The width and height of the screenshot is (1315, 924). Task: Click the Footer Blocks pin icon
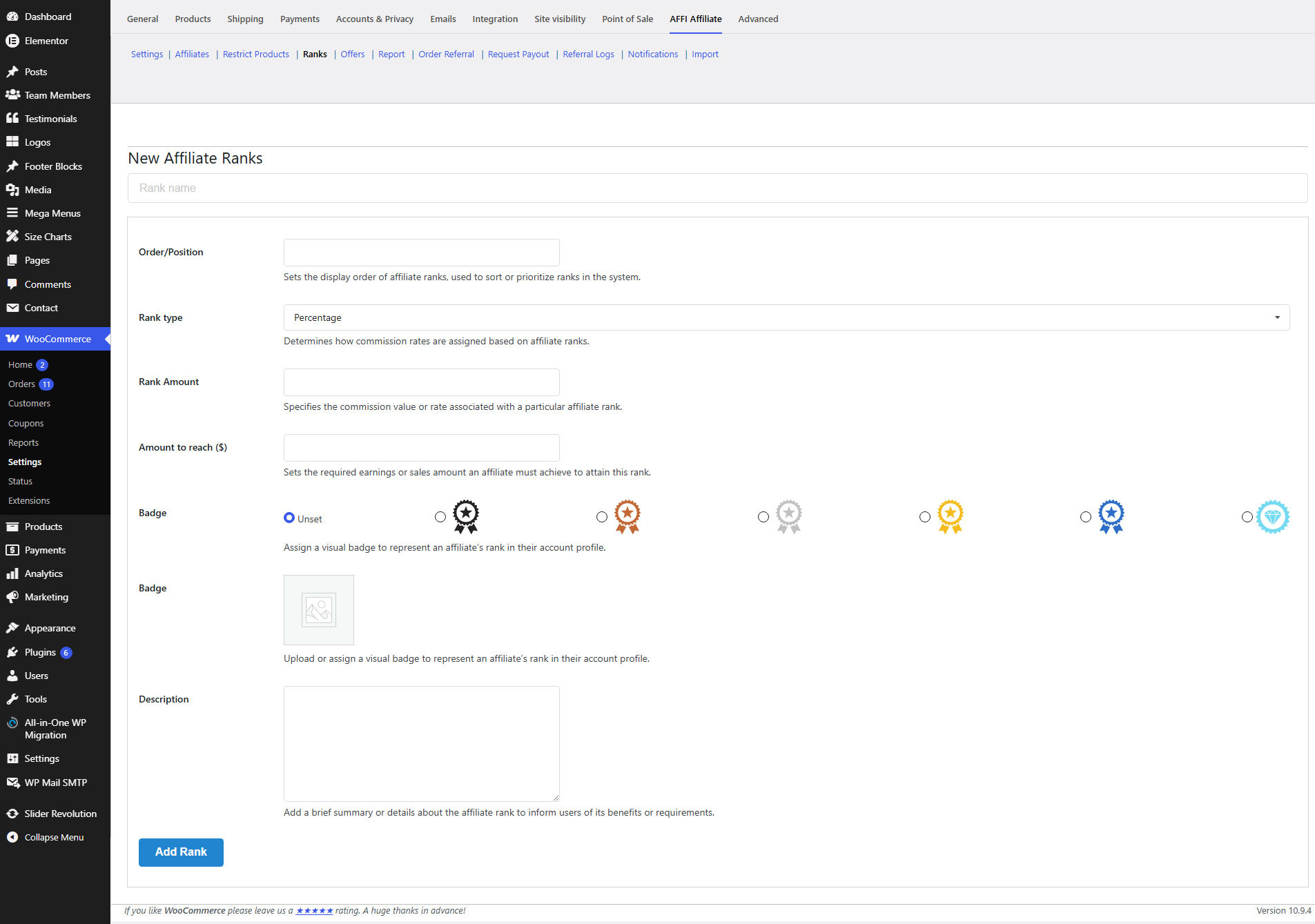tap(12, 166)
